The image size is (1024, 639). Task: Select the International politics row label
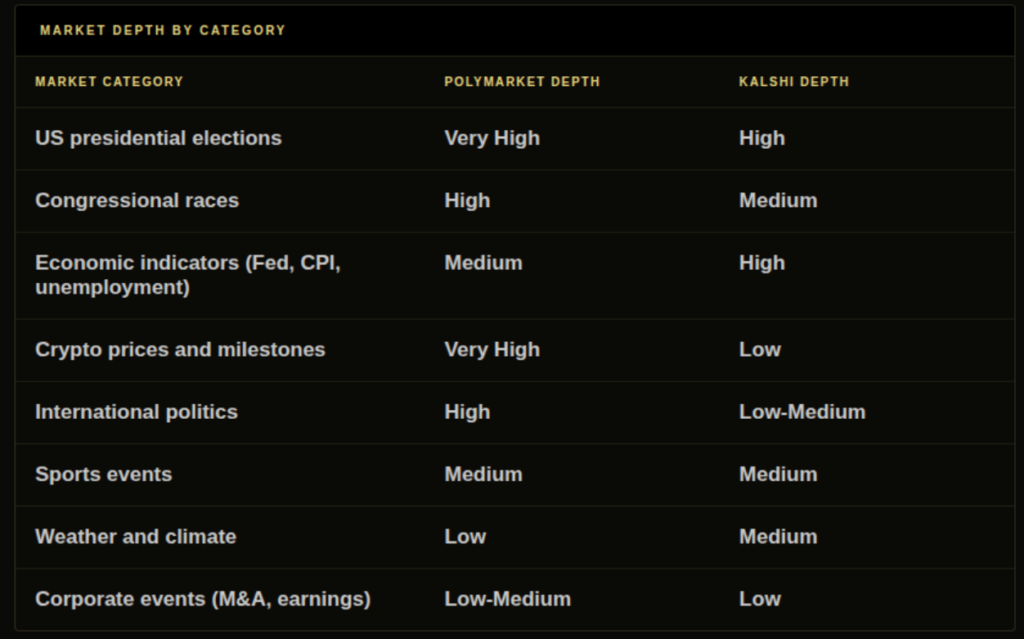click(x=136, y=412)
